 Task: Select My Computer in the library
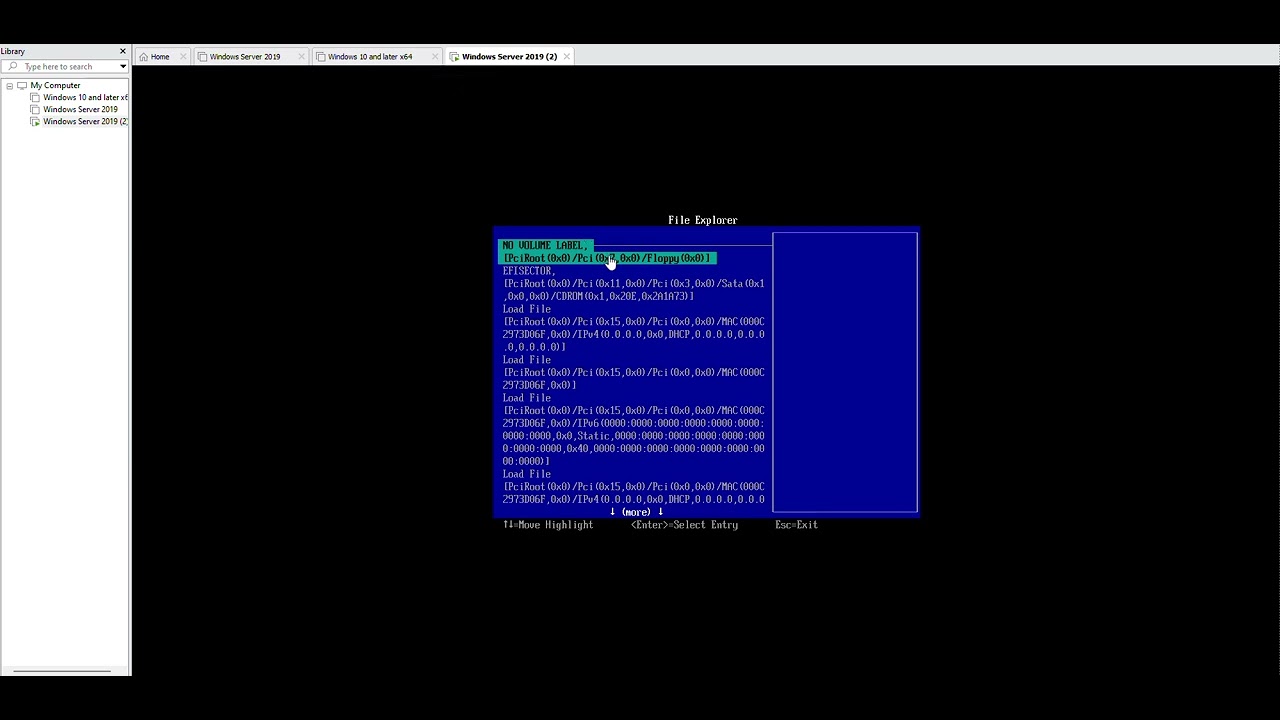(x=55, y=86)
